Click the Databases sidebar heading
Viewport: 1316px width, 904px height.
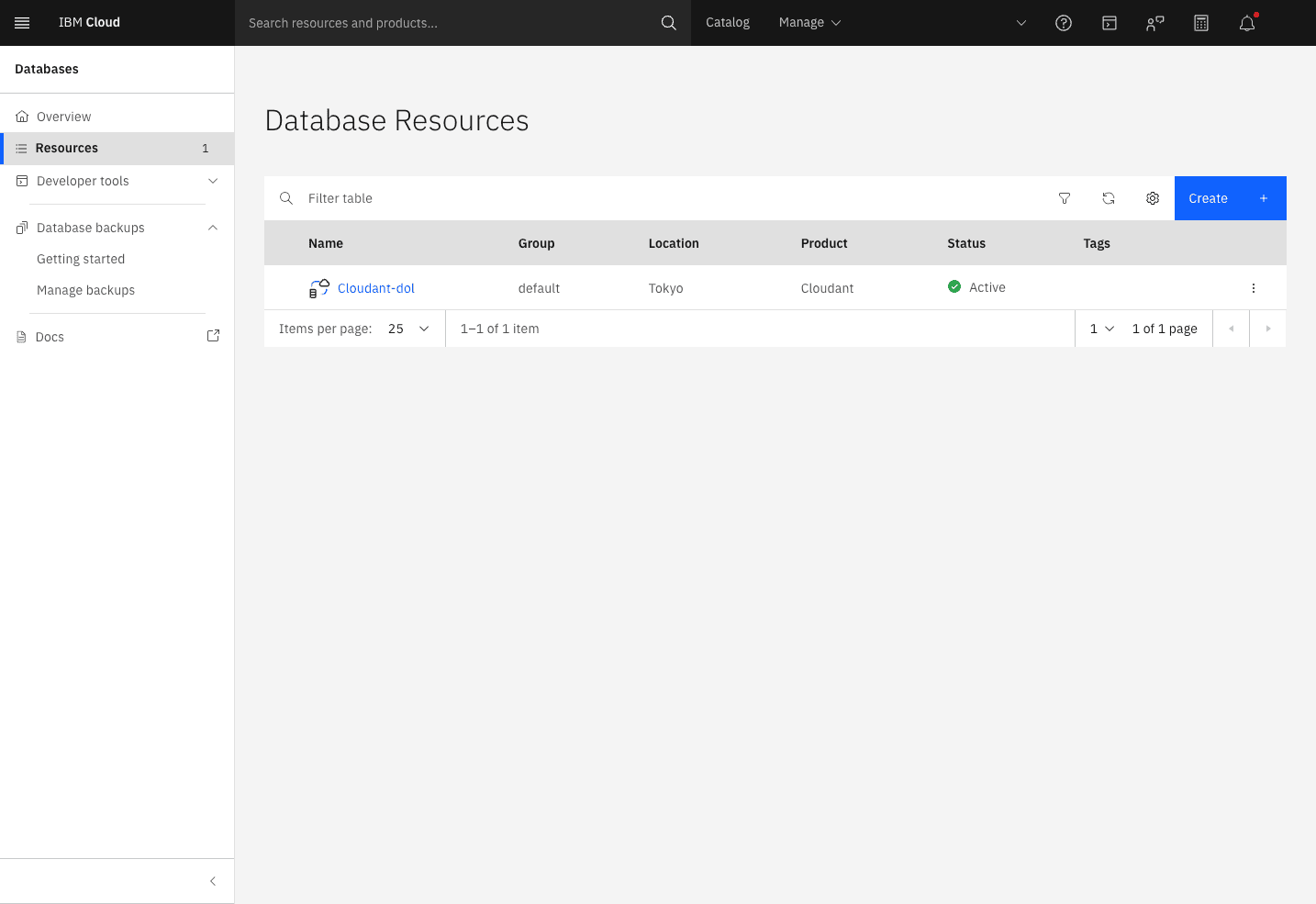pyautogui.click(x=47, y=69)
